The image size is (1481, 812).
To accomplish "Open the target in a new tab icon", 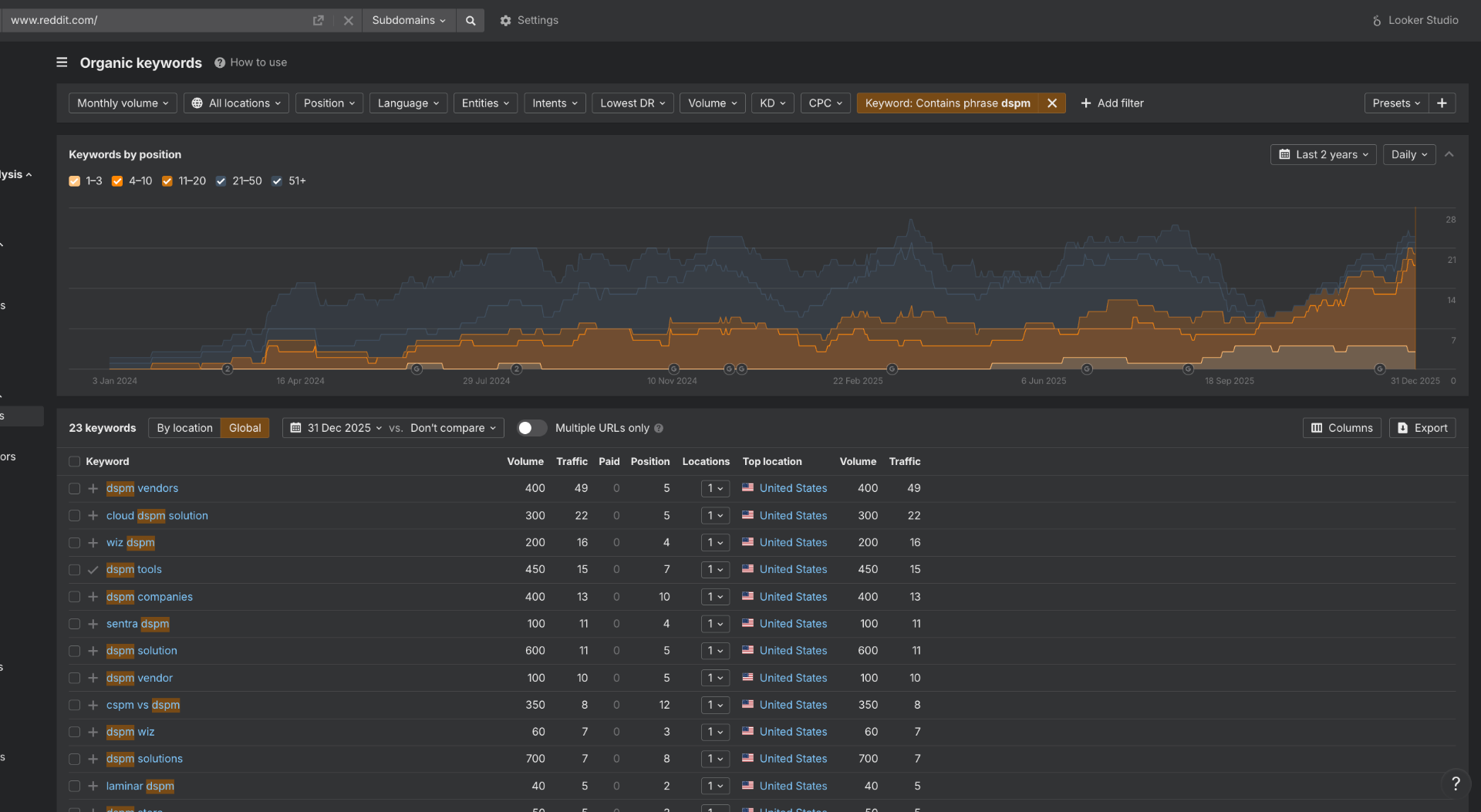I will point(318,20).
